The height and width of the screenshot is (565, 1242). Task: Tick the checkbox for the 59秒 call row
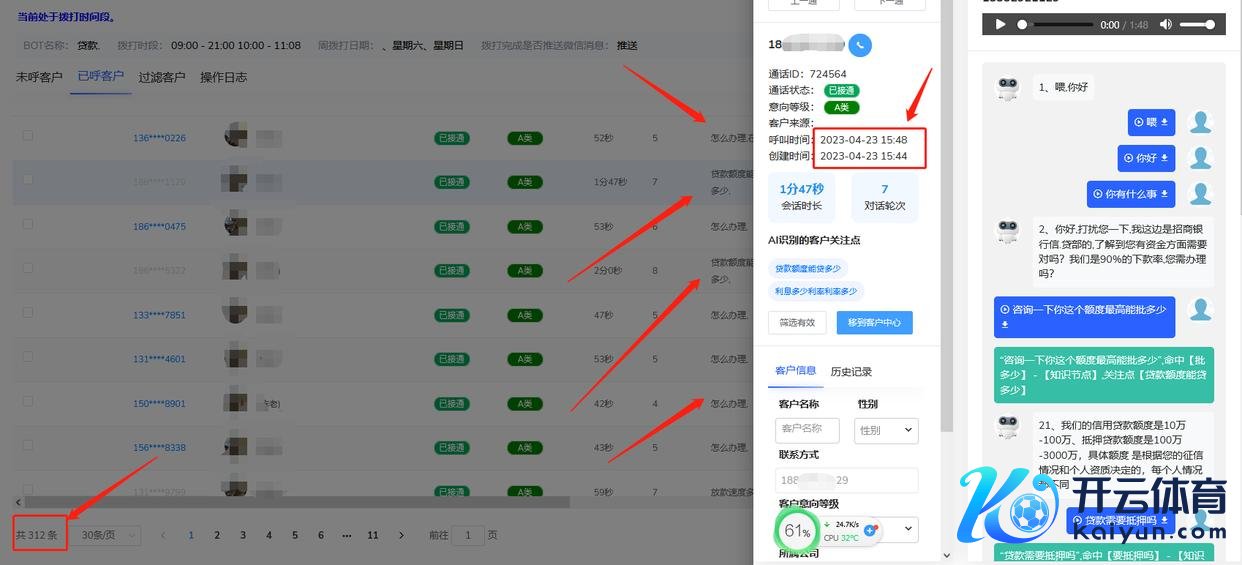28,490
